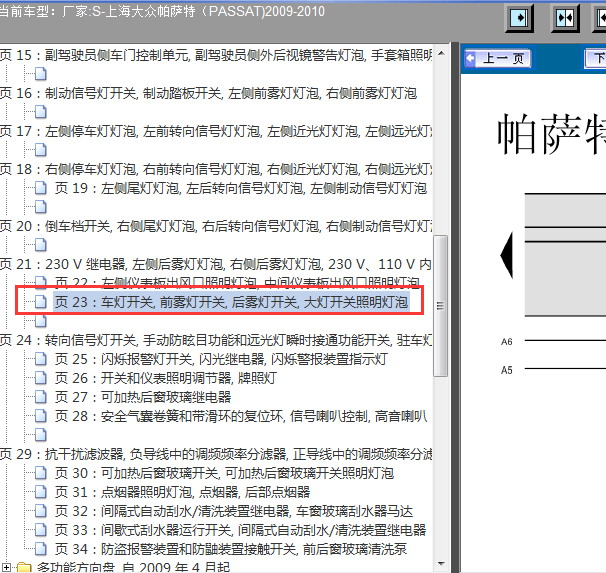Click the document icon beside 页 27
This screenshot has width=606, height=573.
tap(40, 397)
